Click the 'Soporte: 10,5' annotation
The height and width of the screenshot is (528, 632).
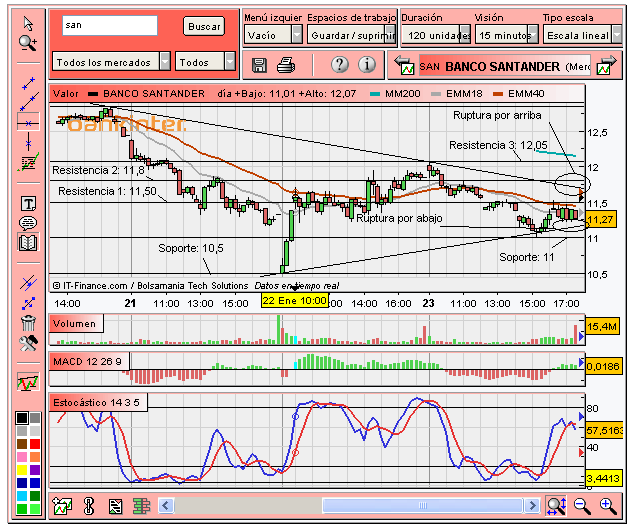tap(191, 248)
